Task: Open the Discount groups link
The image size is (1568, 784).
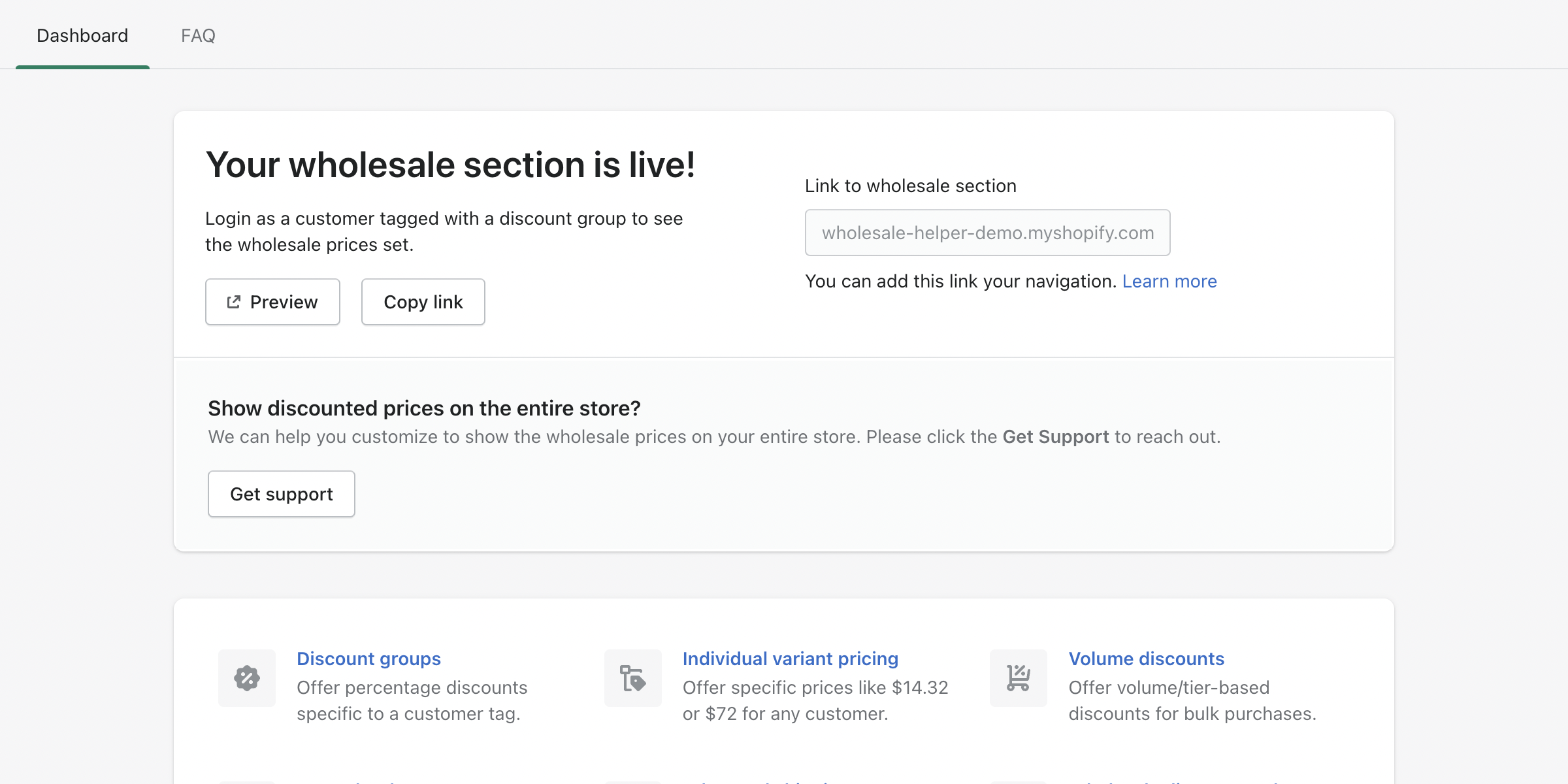Action: 368,659
